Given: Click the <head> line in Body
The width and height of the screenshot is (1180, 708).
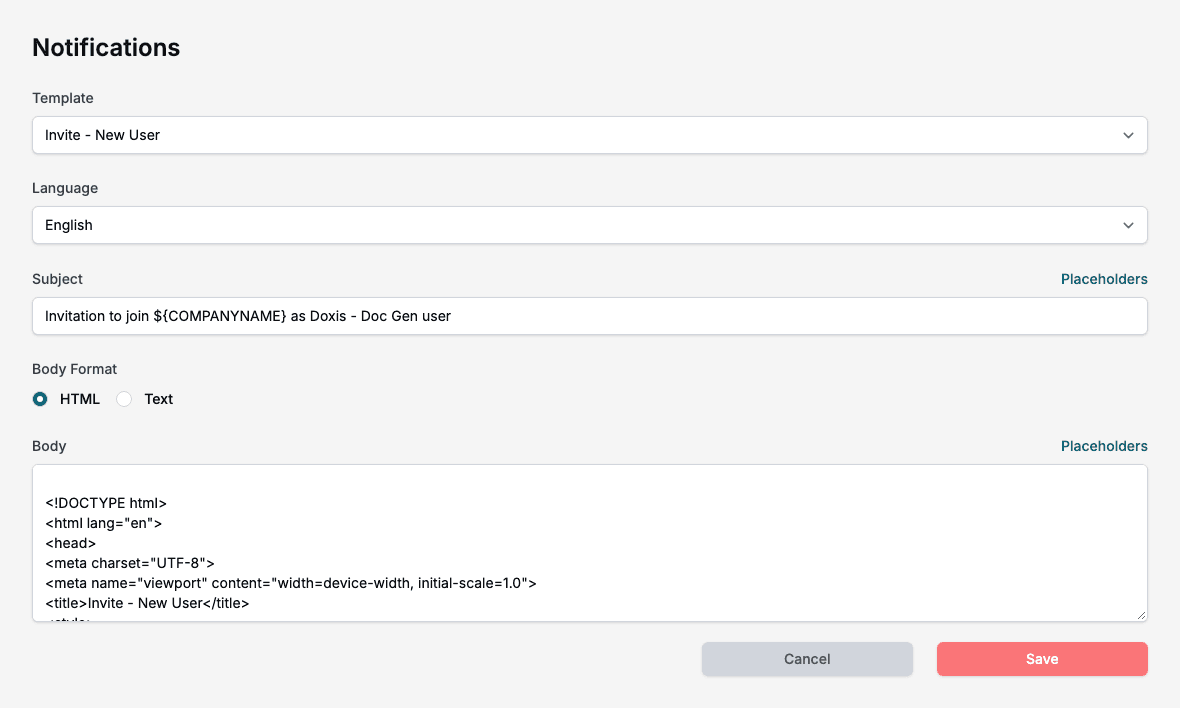Looking at the screenshot, I should pyautogui.click(x=70, y=543).
